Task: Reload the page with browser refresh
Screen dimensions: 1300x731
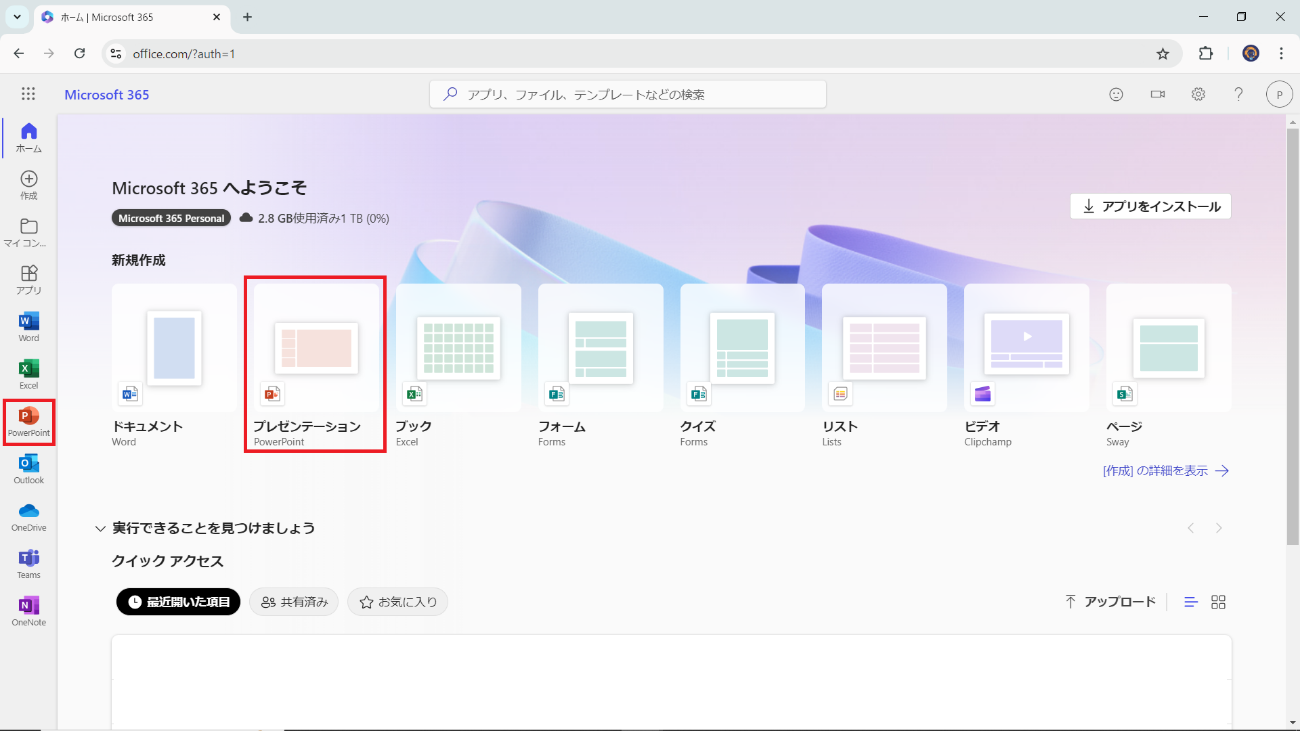Action: pos(80,53)
